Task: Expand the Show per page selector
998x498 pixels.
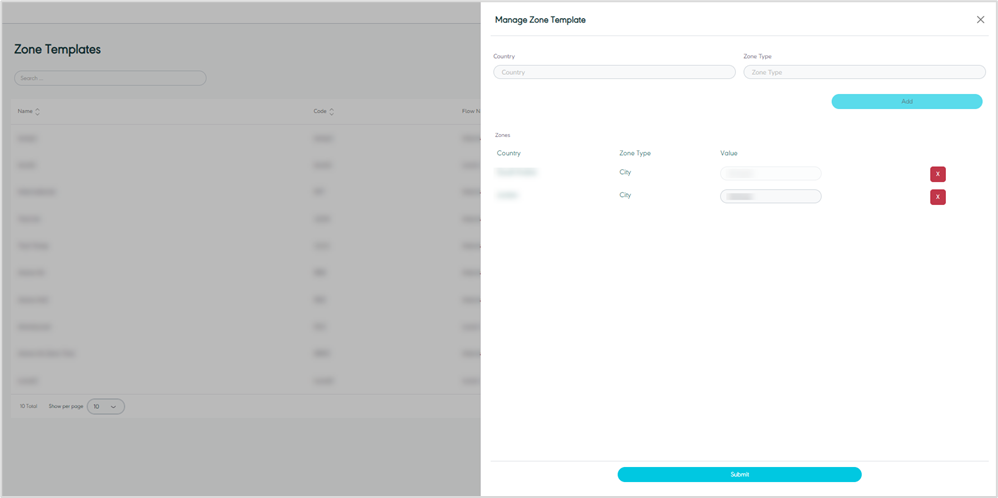Action: point(106,406)
